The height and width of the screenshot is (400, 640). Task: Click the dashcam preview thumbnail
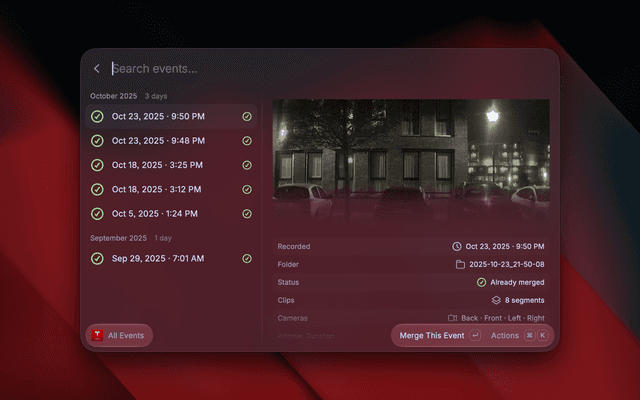click(411, 162)
